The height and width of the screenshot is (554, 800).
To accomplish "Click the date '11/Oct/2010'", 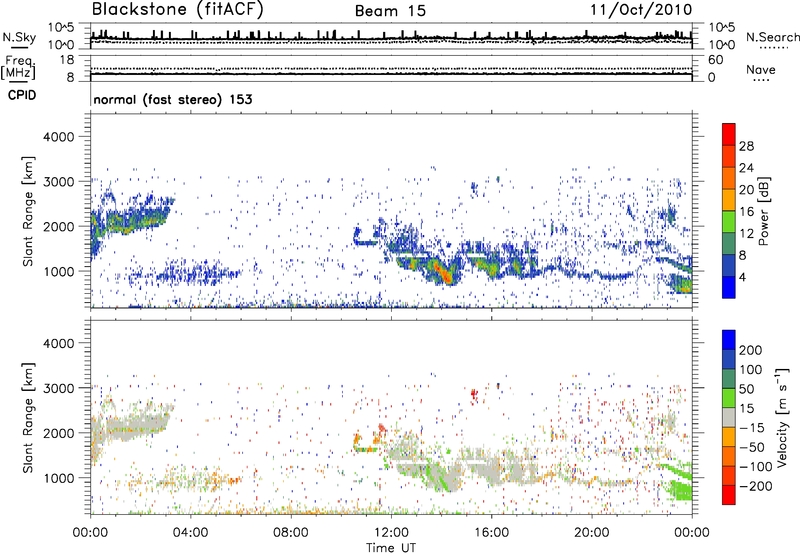I will 641,10.
